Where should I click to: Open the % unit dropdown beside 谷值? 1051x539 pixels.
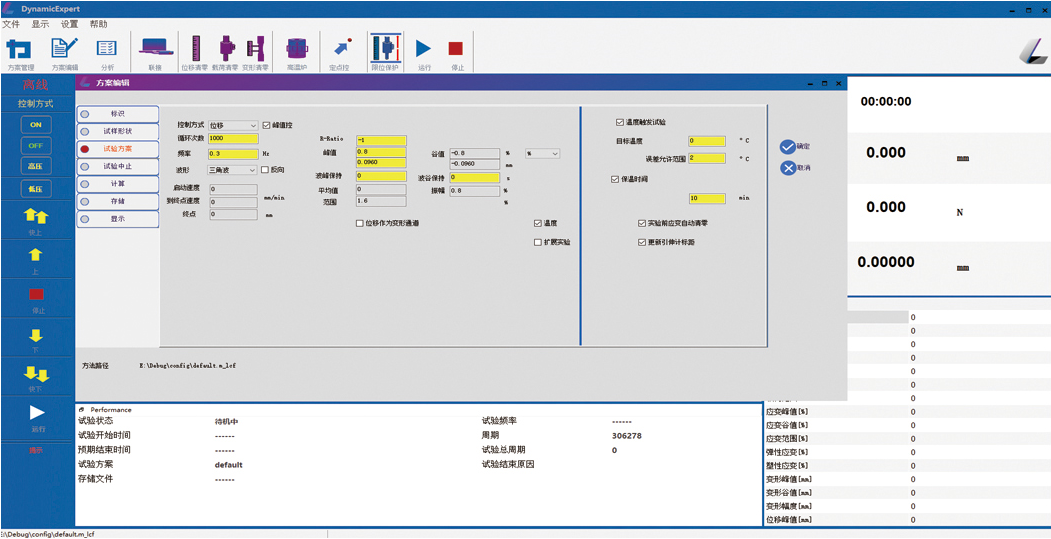(542, 154)
